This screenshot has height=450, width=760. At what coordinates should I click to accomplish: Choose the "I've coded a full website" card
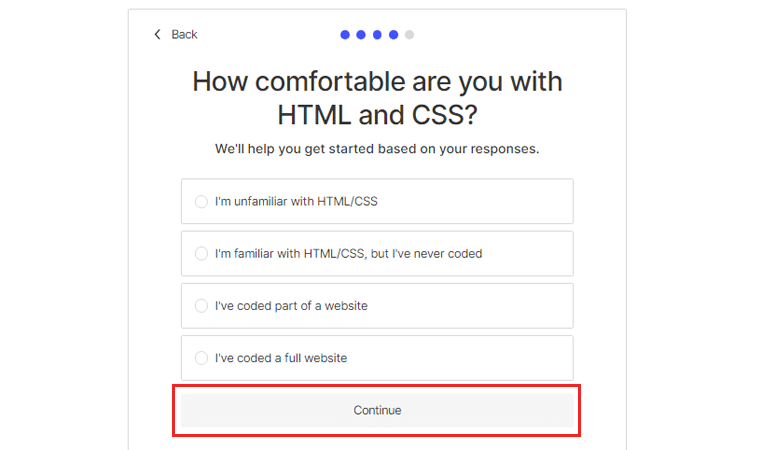point(377,358)
